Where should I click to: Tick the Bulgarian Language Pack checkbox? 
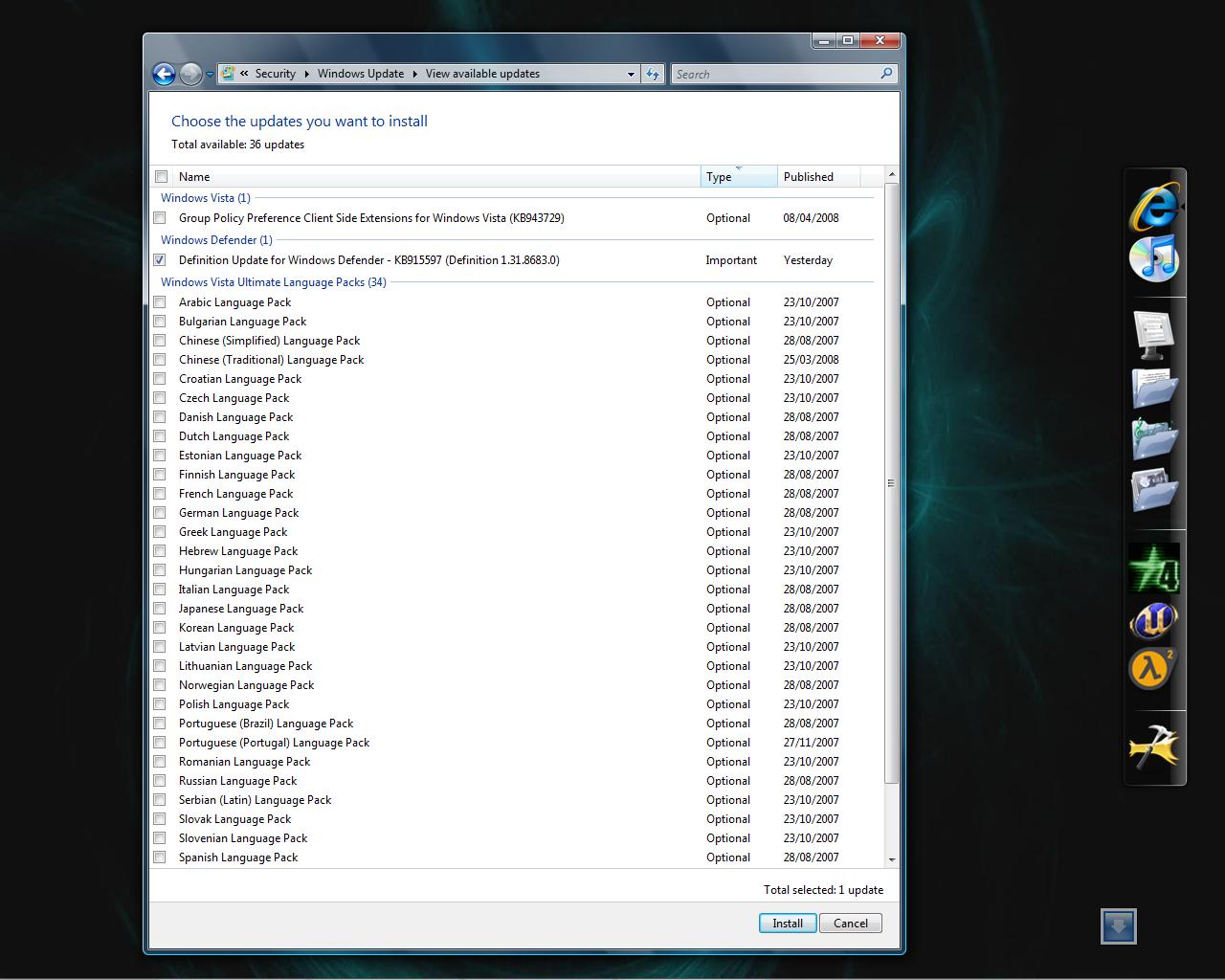(160, 322)
